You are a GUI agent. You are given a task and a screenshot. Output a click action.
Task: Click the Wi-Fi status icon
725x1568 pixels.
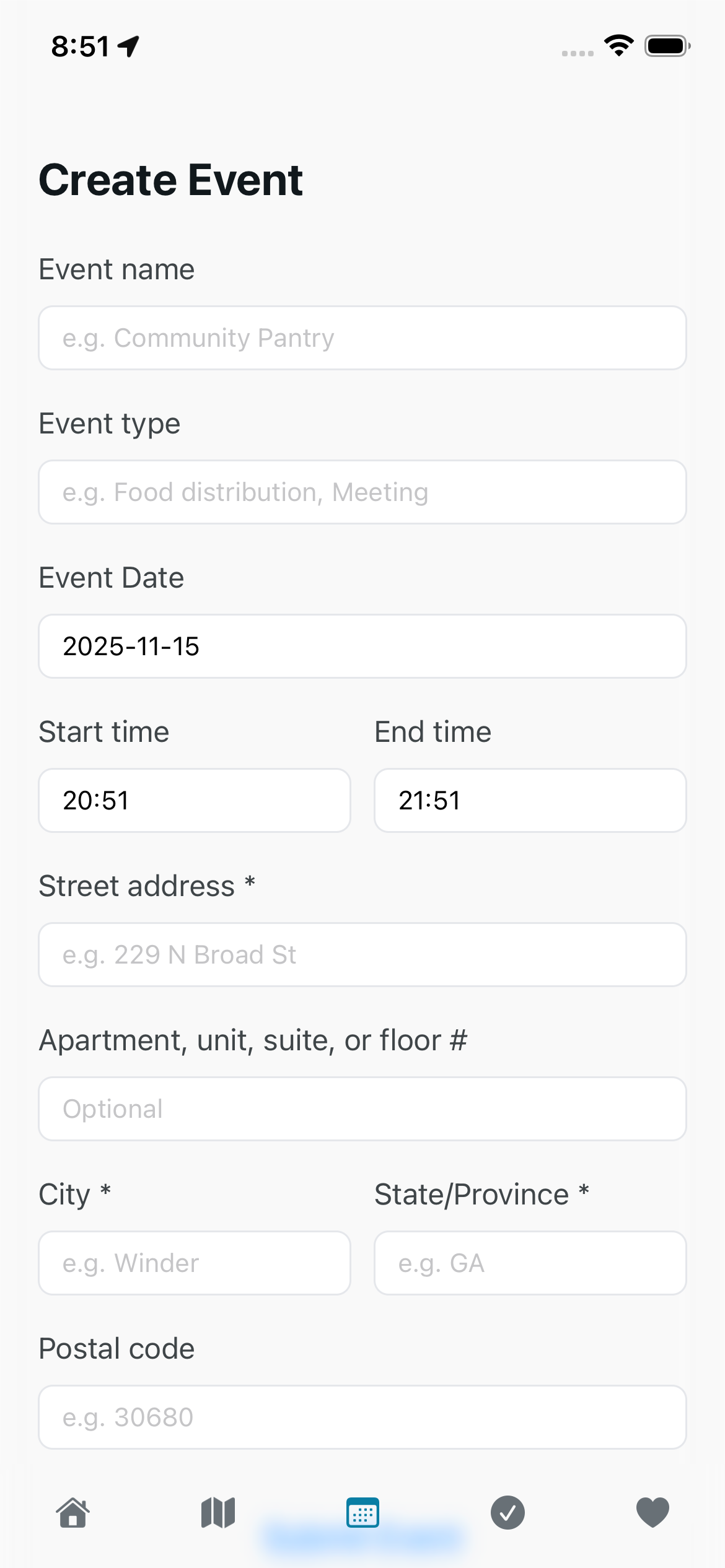pyautogui.click(x=619, y=46)
